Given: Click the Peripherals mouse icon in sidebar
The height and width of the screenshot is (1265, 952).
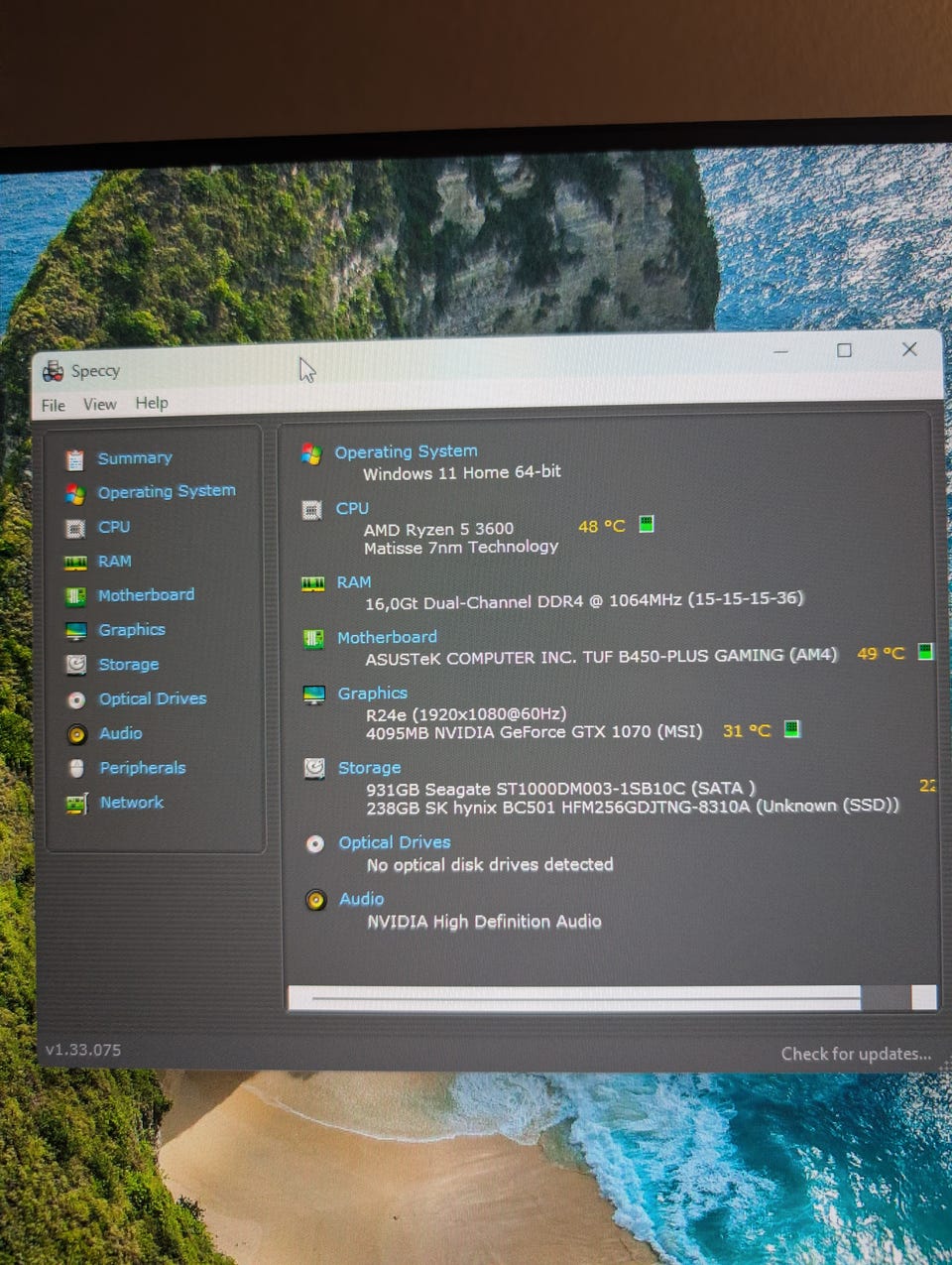Looking at the screenshot, I should 77,769.
